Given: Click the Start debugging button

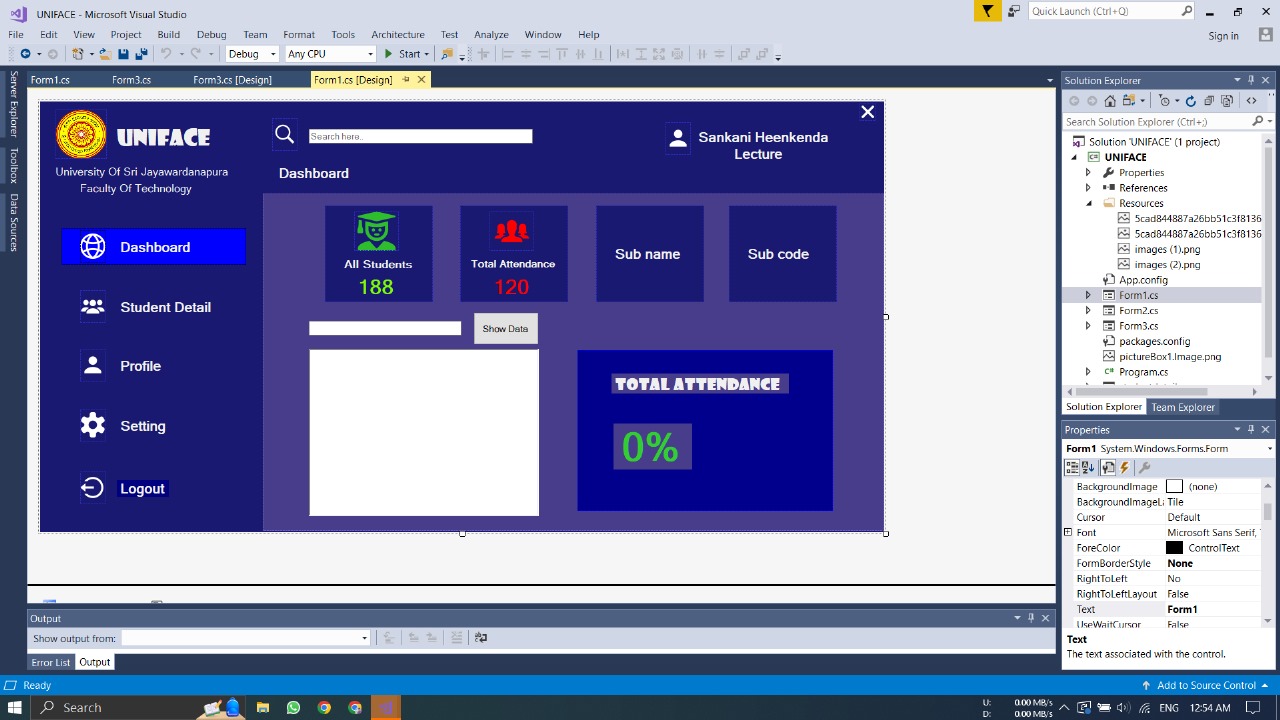Looking at the screenshot, I should [402, 54].
